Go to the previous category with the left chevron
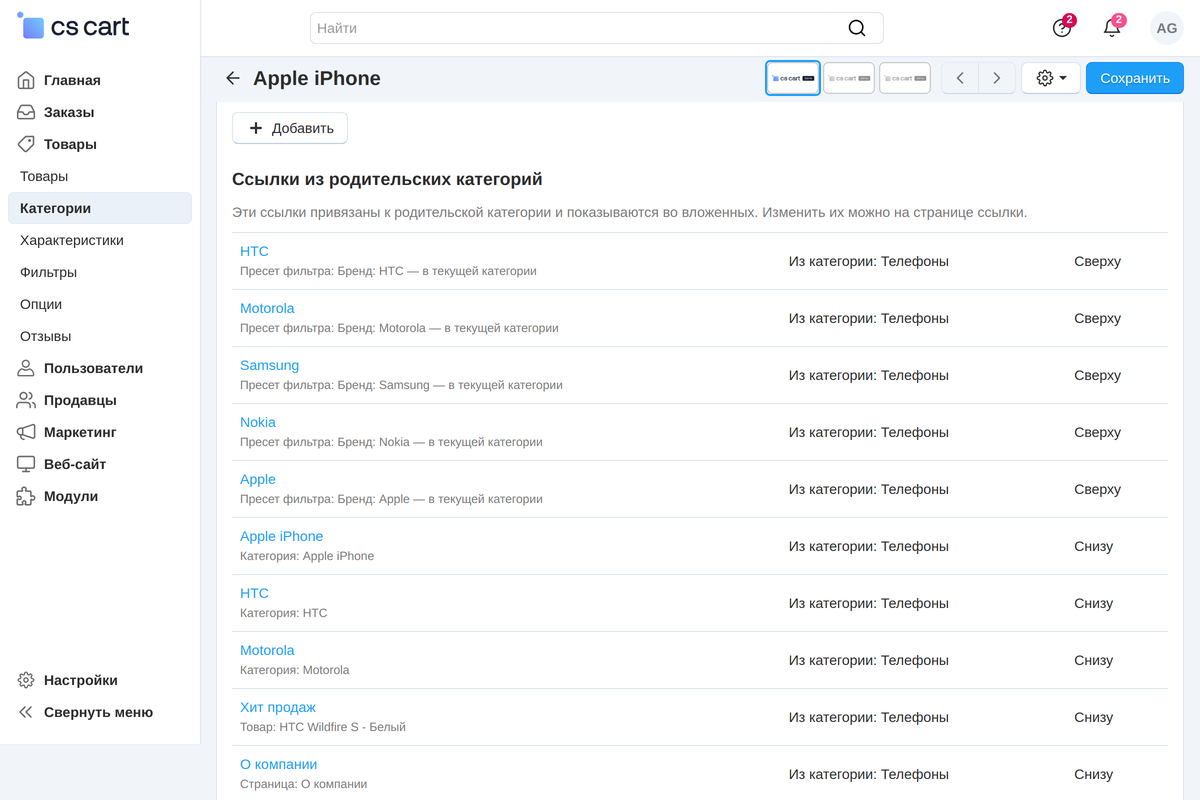The width and height of the screenshot is (1200, 800). pos(960,78)
